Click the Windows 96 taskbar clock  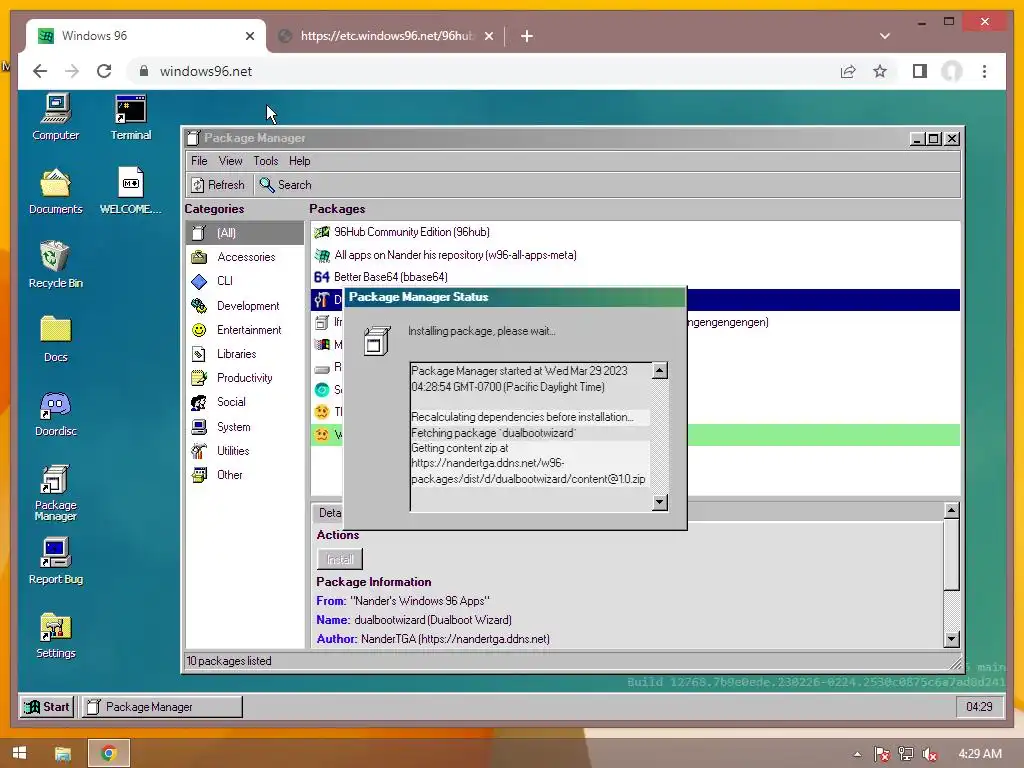979,707
